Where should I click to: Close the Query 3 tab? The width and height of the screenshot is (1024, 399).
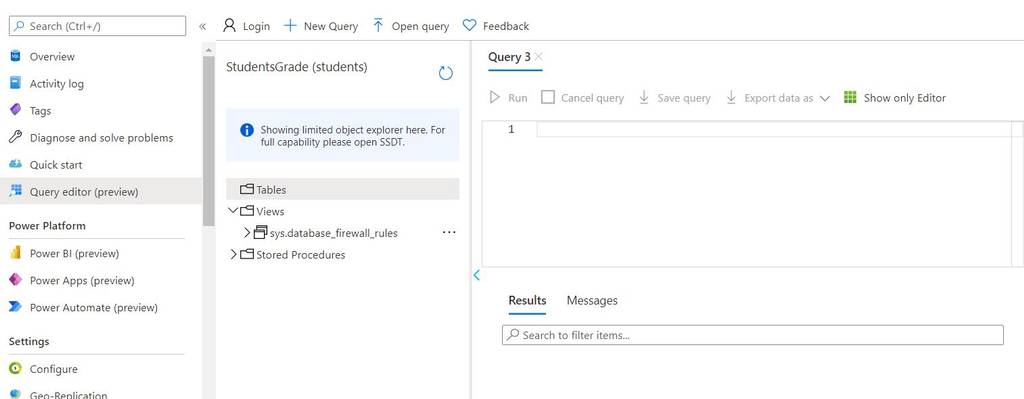point(538,57)
